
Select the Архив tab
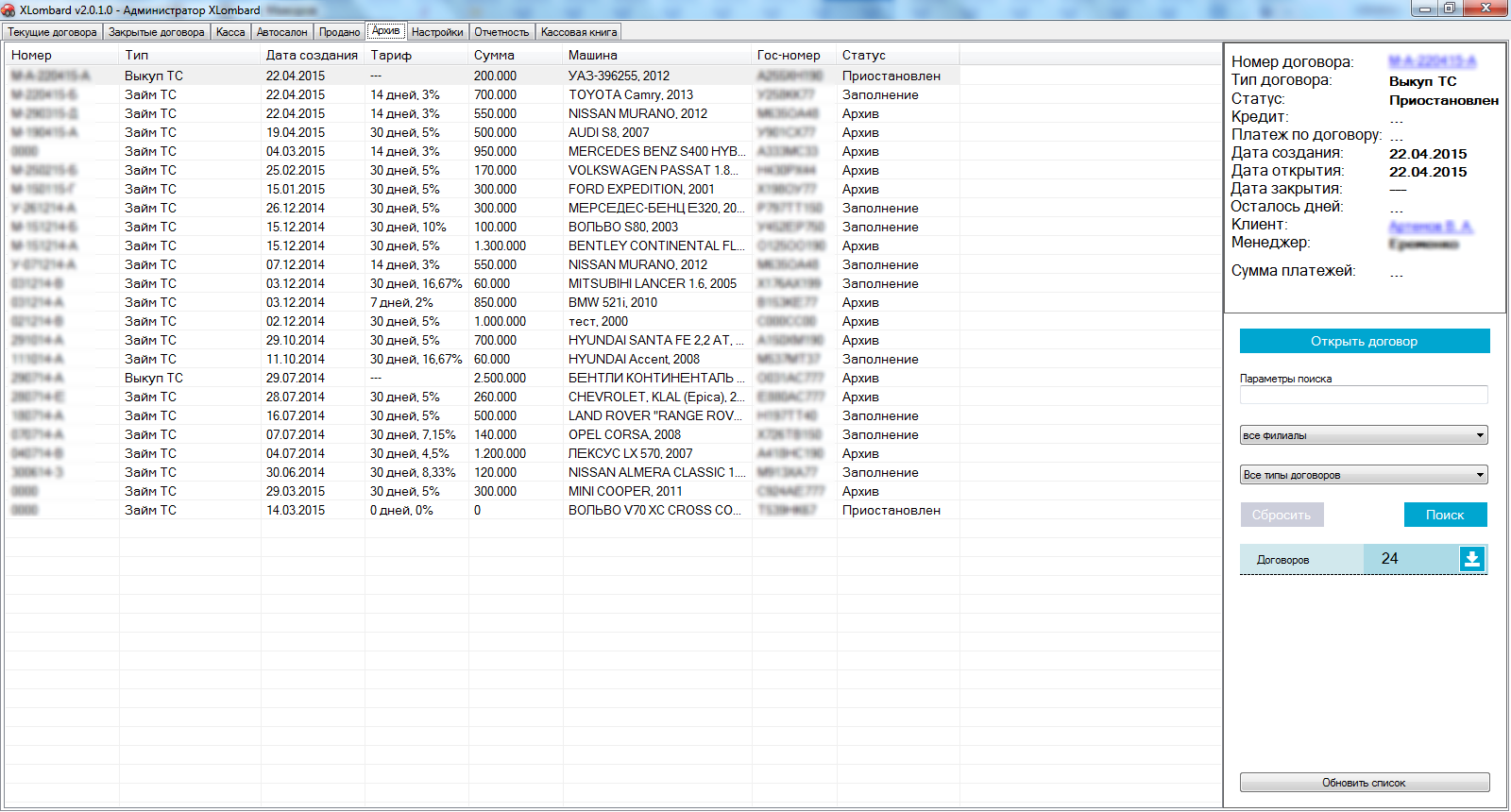click(386, 30)
